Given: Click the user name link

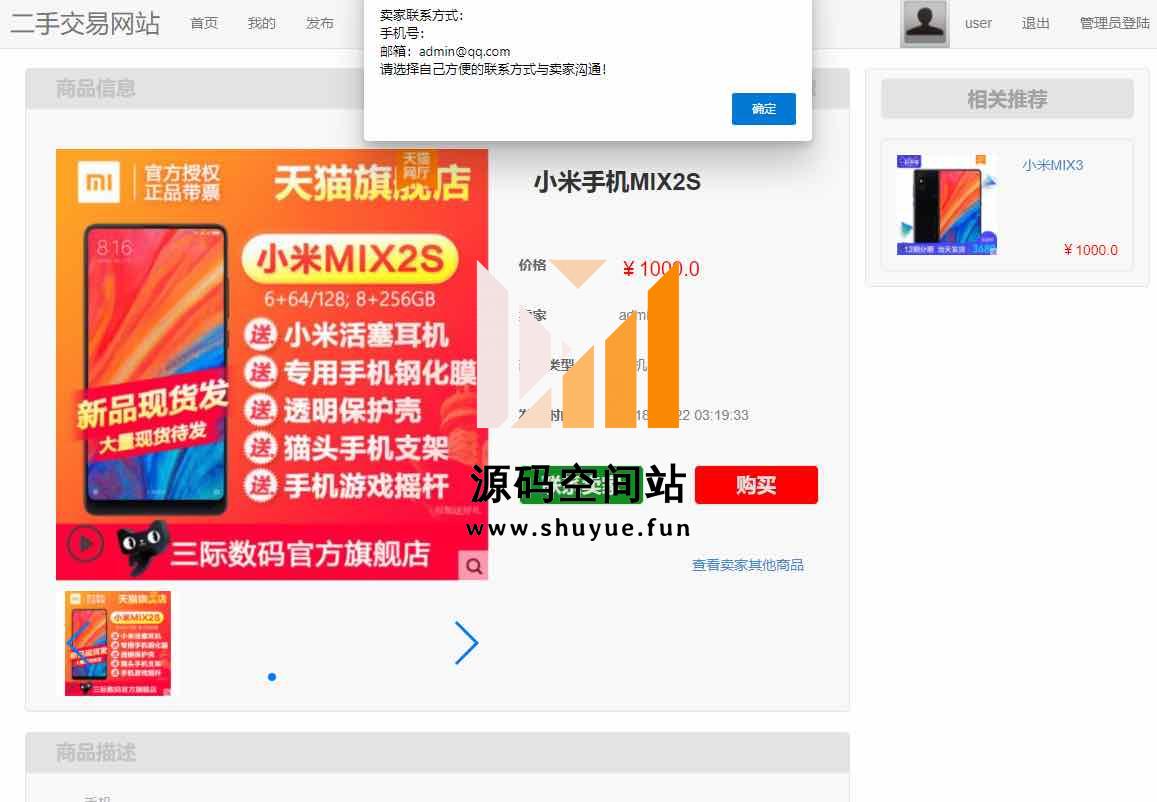Looking at the screenshot, I should [978, 24].
